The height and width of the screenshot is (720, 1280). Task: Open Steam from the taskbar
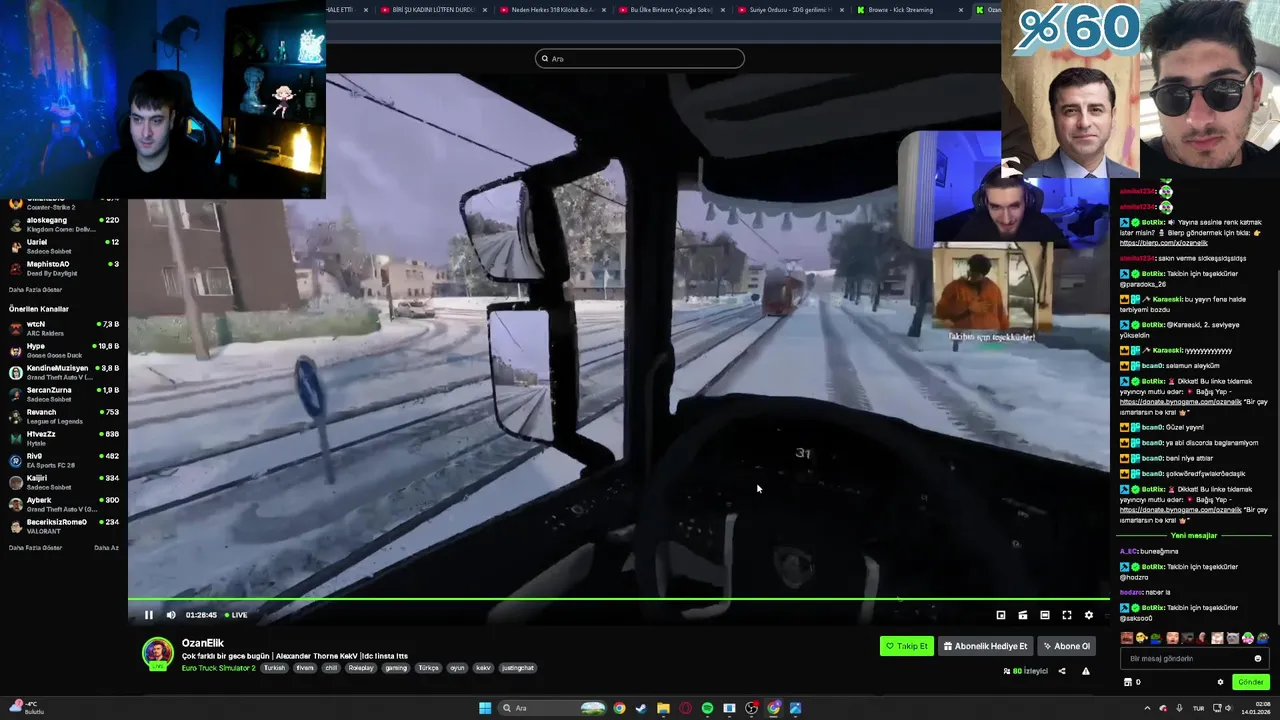tap(641, 708)
